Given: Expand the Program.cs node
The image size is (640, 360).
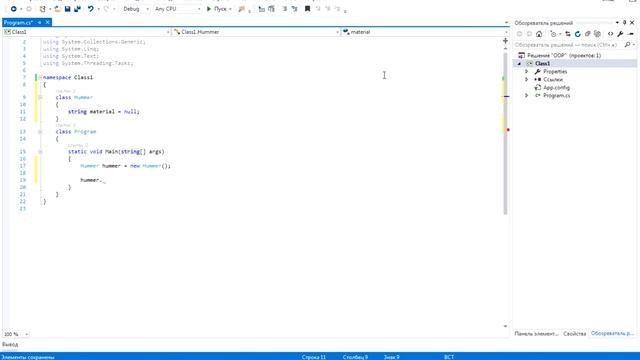Looking at the screenshot, I should (x=527, y=96).
